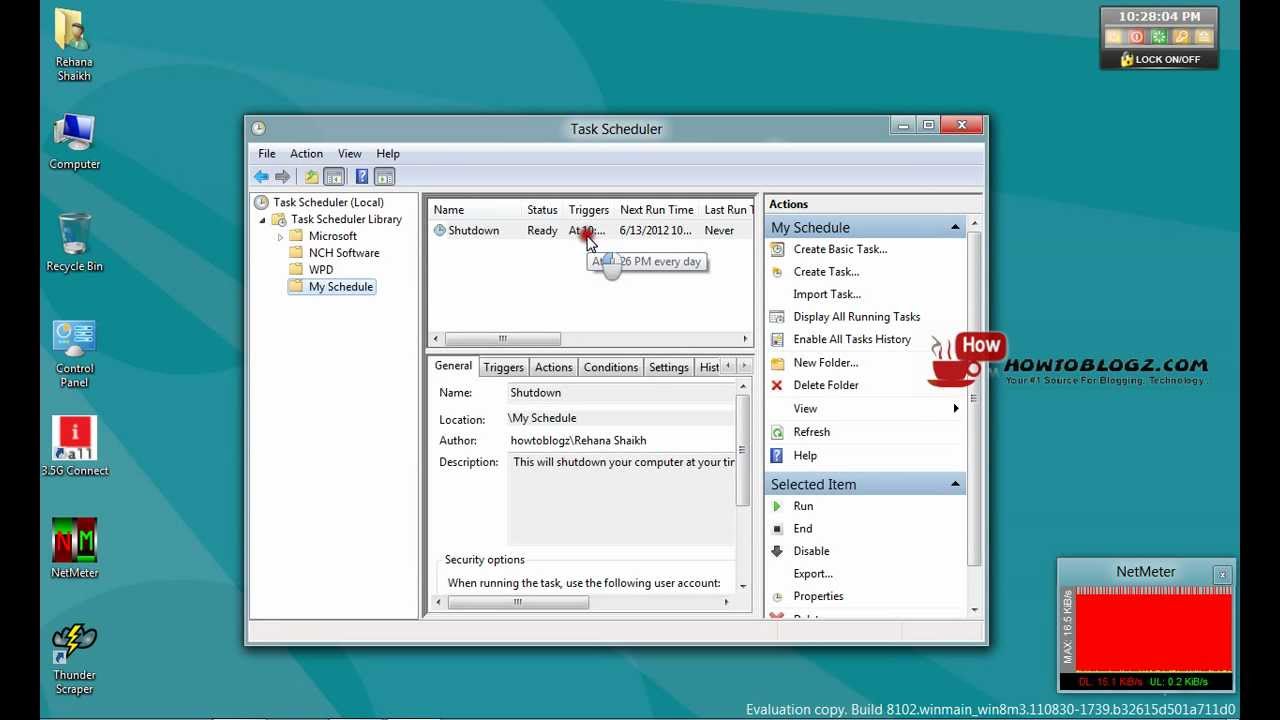This screenshot has width=1280, height=720.
Task: Click the green restart icon in clock gadget
Action: [1159, 37]
